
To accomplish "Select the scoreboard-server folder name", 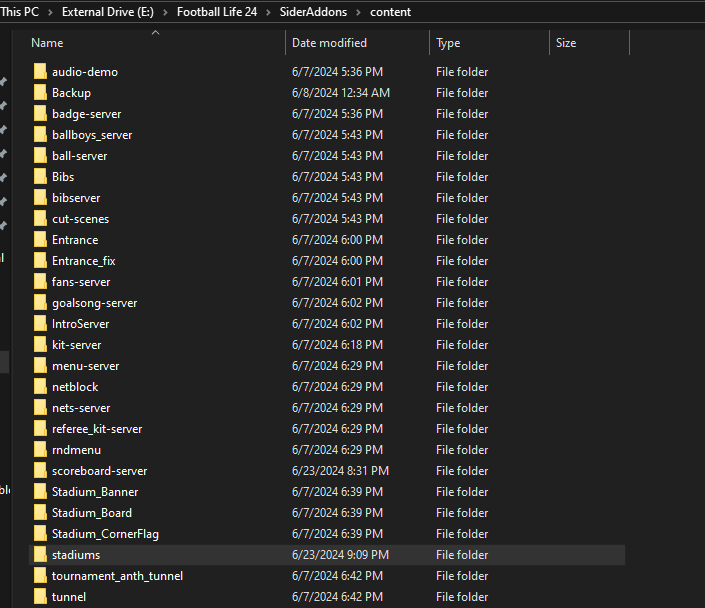I will click(x=99, y=470).
